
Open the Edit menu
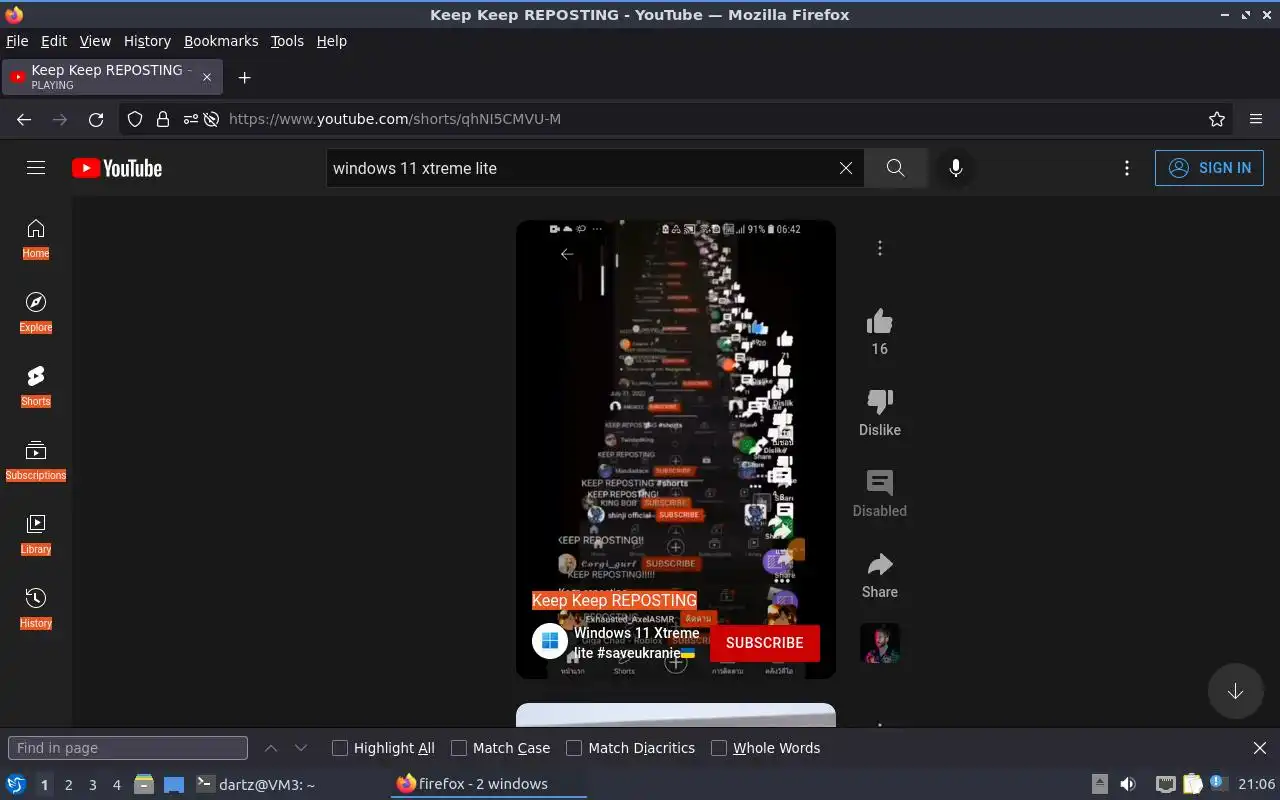click(x=54, y=41)
